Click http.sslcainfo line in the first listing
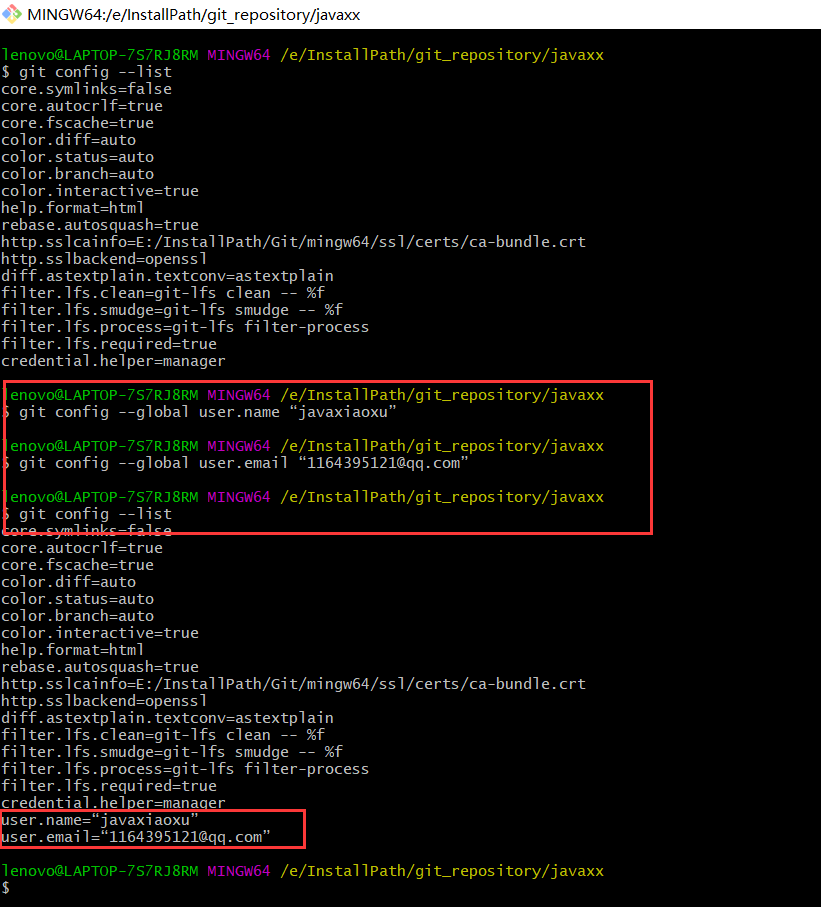821x907 pixels. (x=293, y=241)
